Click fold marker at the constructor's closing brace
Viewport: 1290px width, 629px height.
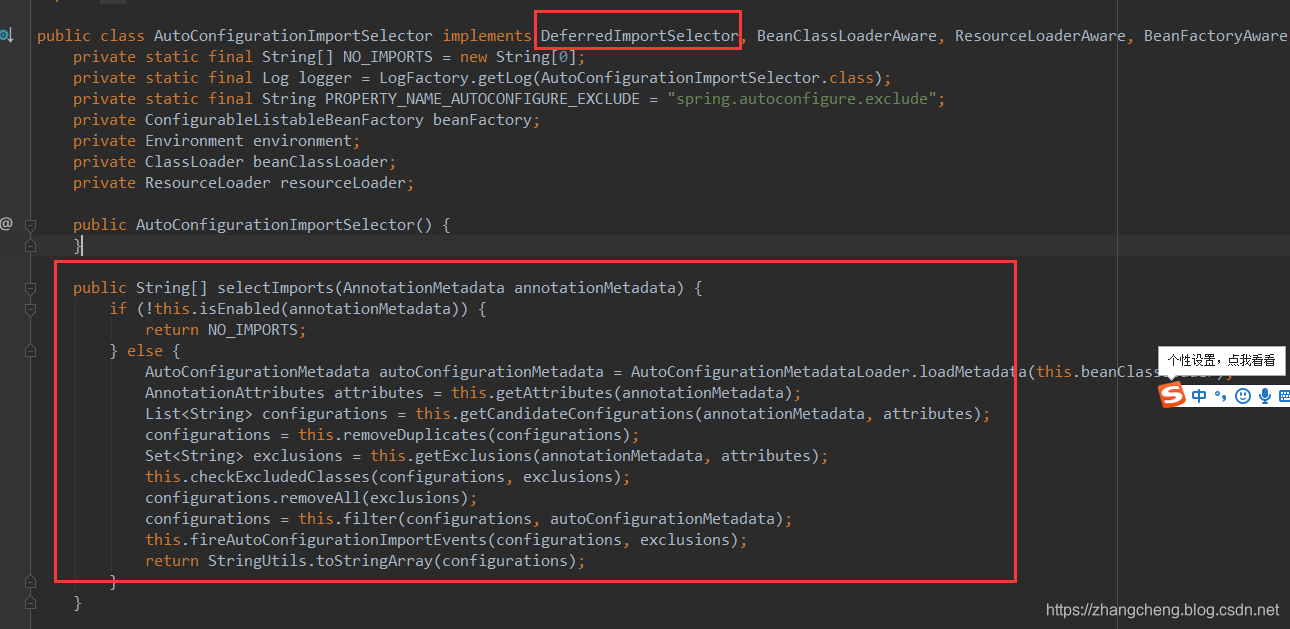point(30,245)
